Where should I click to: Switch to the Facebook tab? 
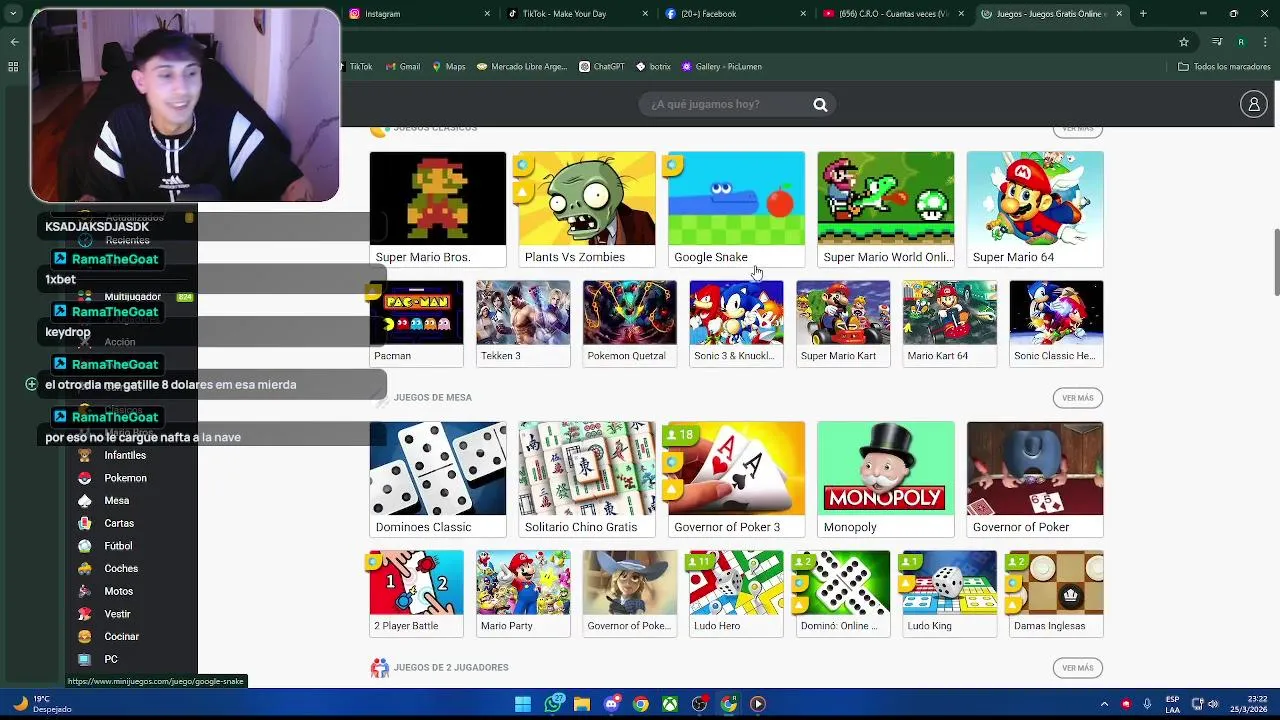(x=736, y=14)
